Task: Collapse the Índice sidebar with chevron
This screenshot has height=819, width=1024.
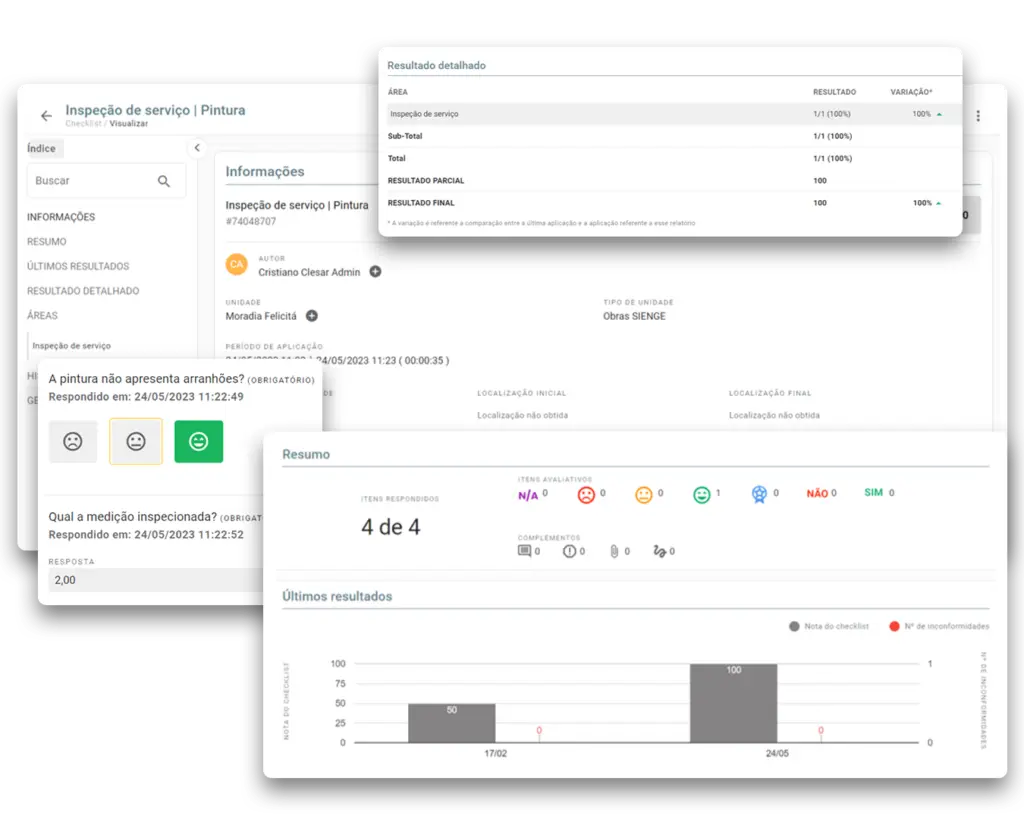Action: point(197,148)
